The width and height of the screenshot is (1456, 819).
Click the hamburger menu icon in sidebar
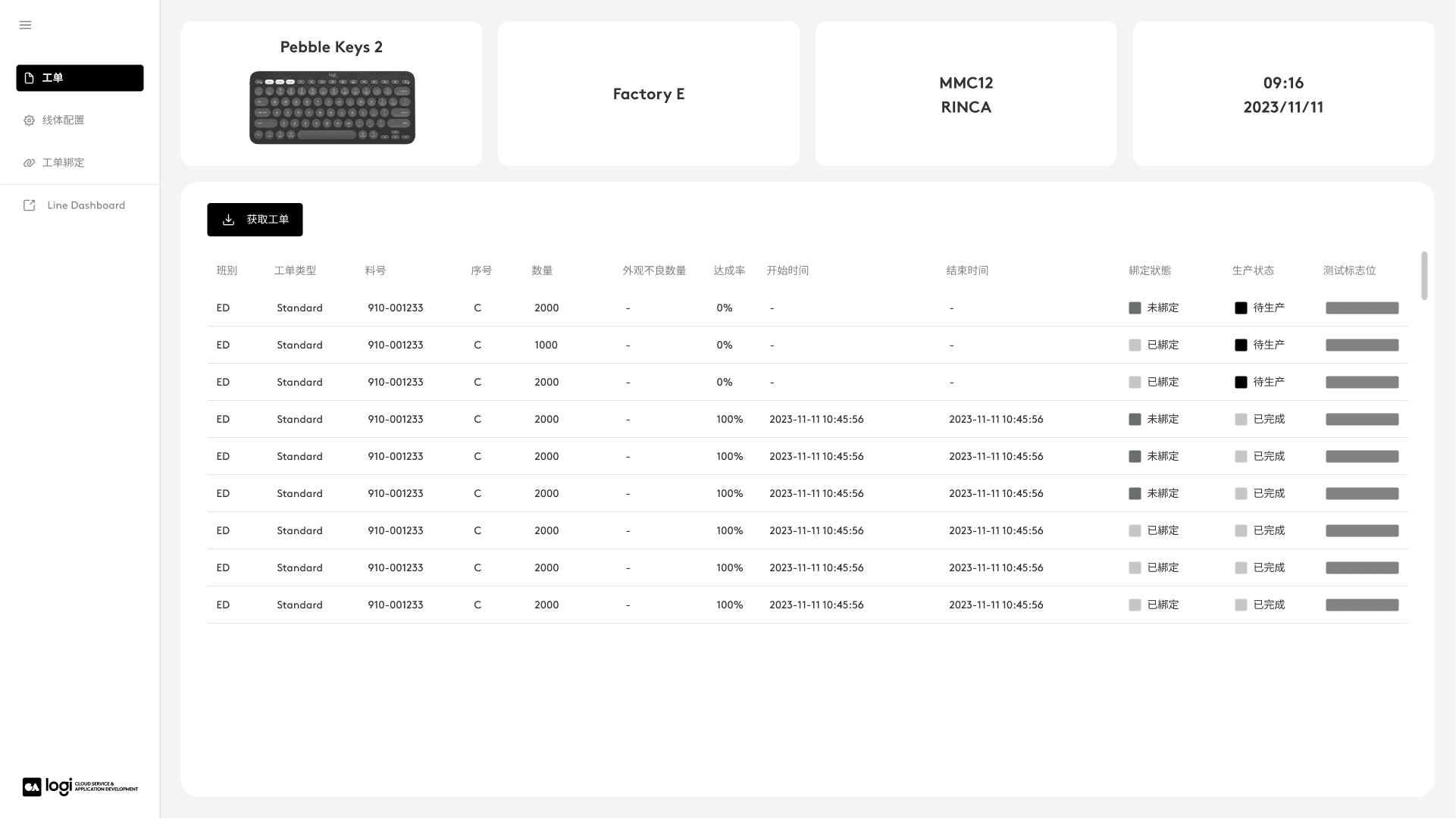(25, 25)
